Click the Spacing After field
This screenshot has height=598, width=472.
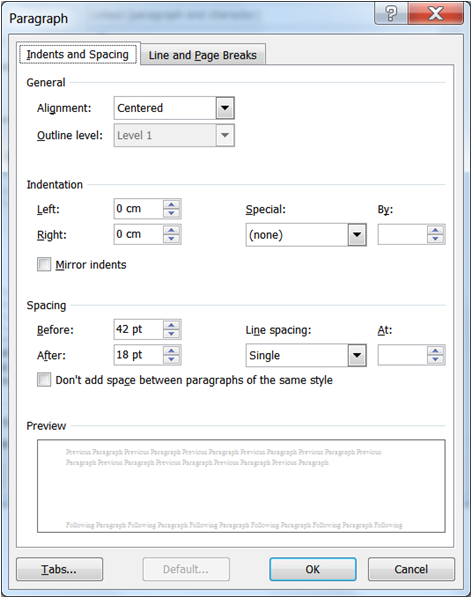click(139, 355)
